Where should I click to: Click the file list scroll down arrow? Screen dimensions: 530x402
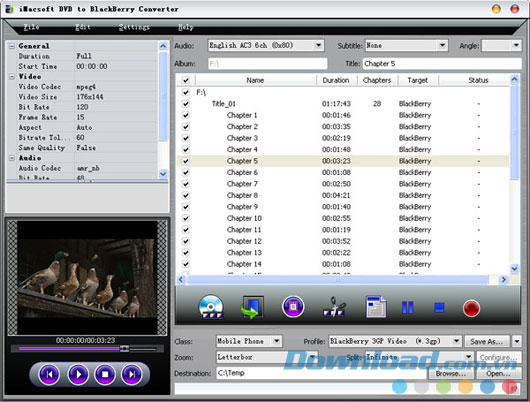514,269
